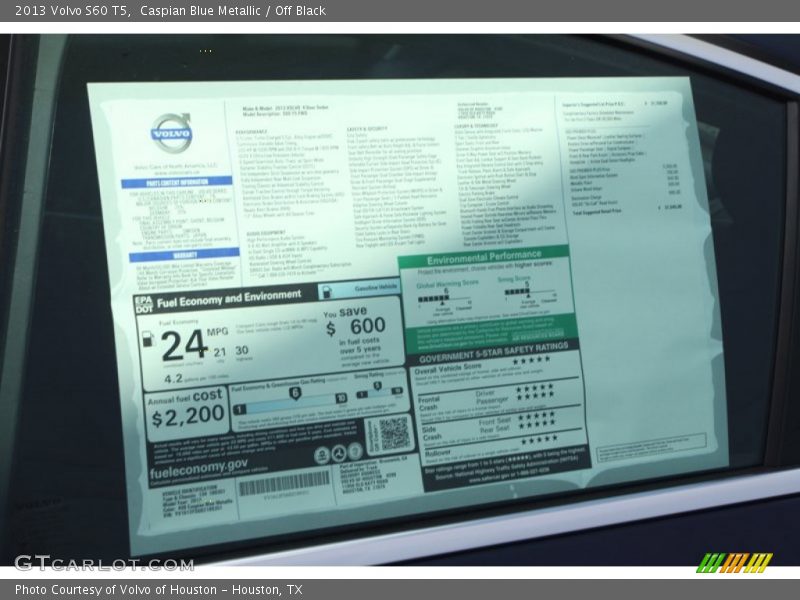Select the blue Warranty heading
Image resolution: width=800 pixels, height=600 pixels.
(x=183, y=255)
